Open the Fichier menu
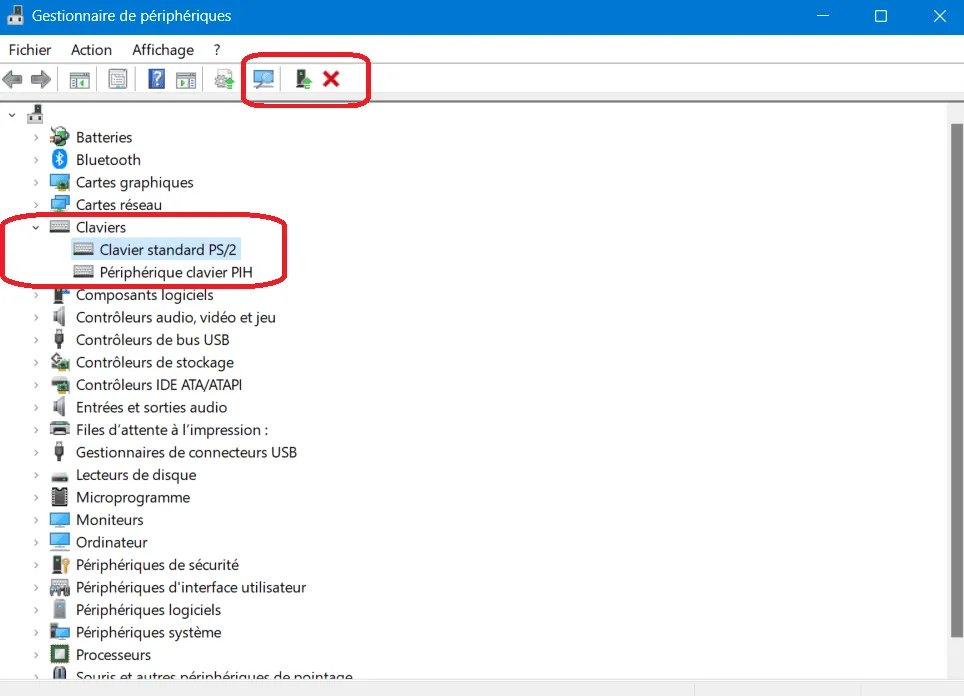Image resolution: width=964 pixels, height=696 pixels. [x=30, y=50]
